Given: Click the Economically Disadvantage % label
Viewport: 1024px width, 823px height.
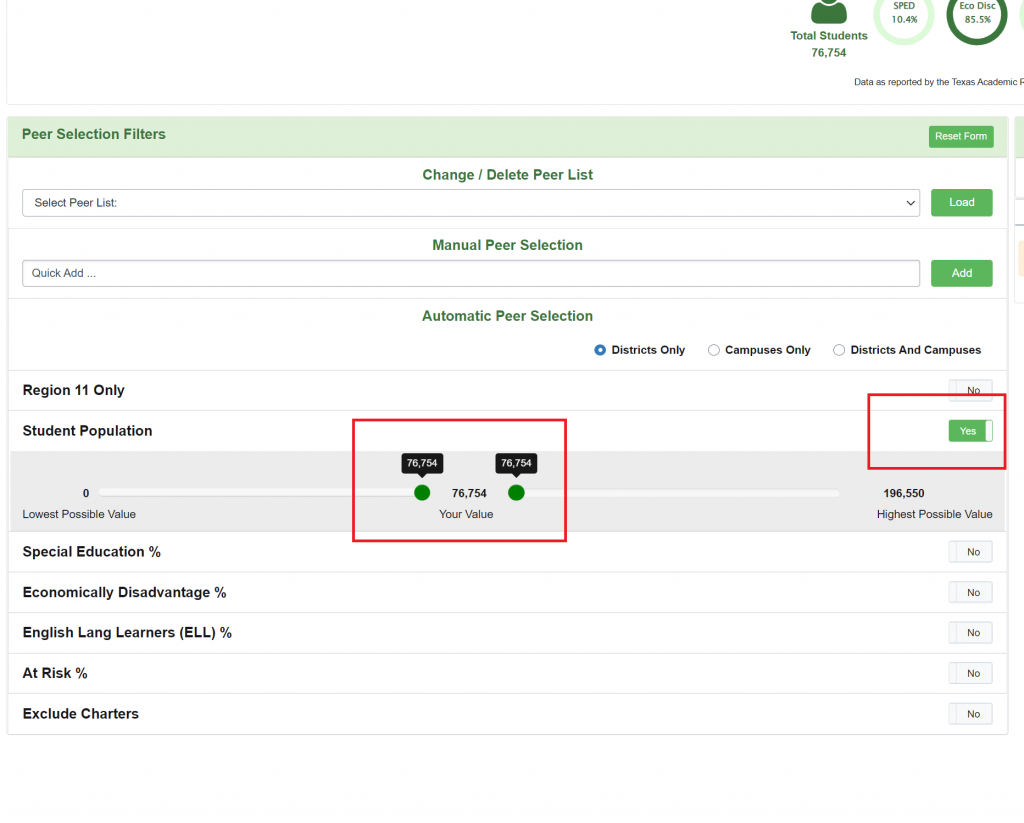Looking at the screenshot, I should coord(124,592).
